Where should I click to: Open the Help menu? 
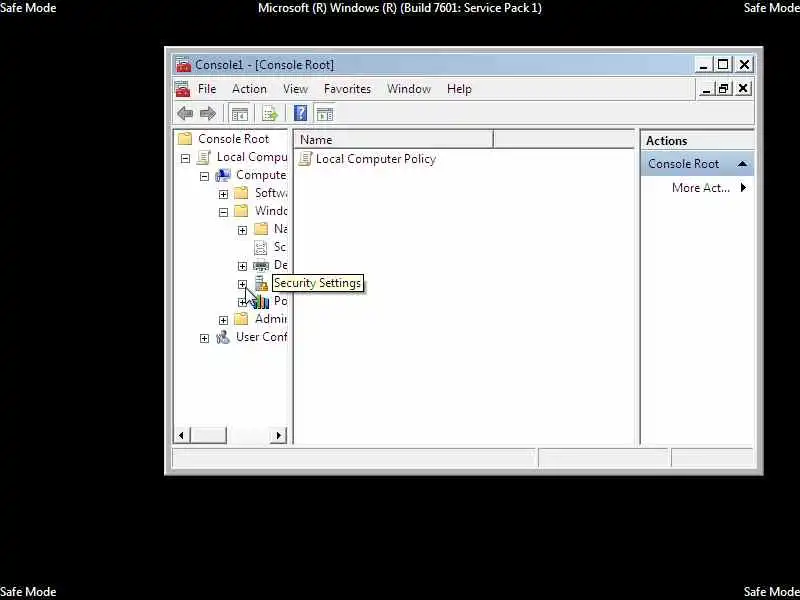(x=459, y=89)
